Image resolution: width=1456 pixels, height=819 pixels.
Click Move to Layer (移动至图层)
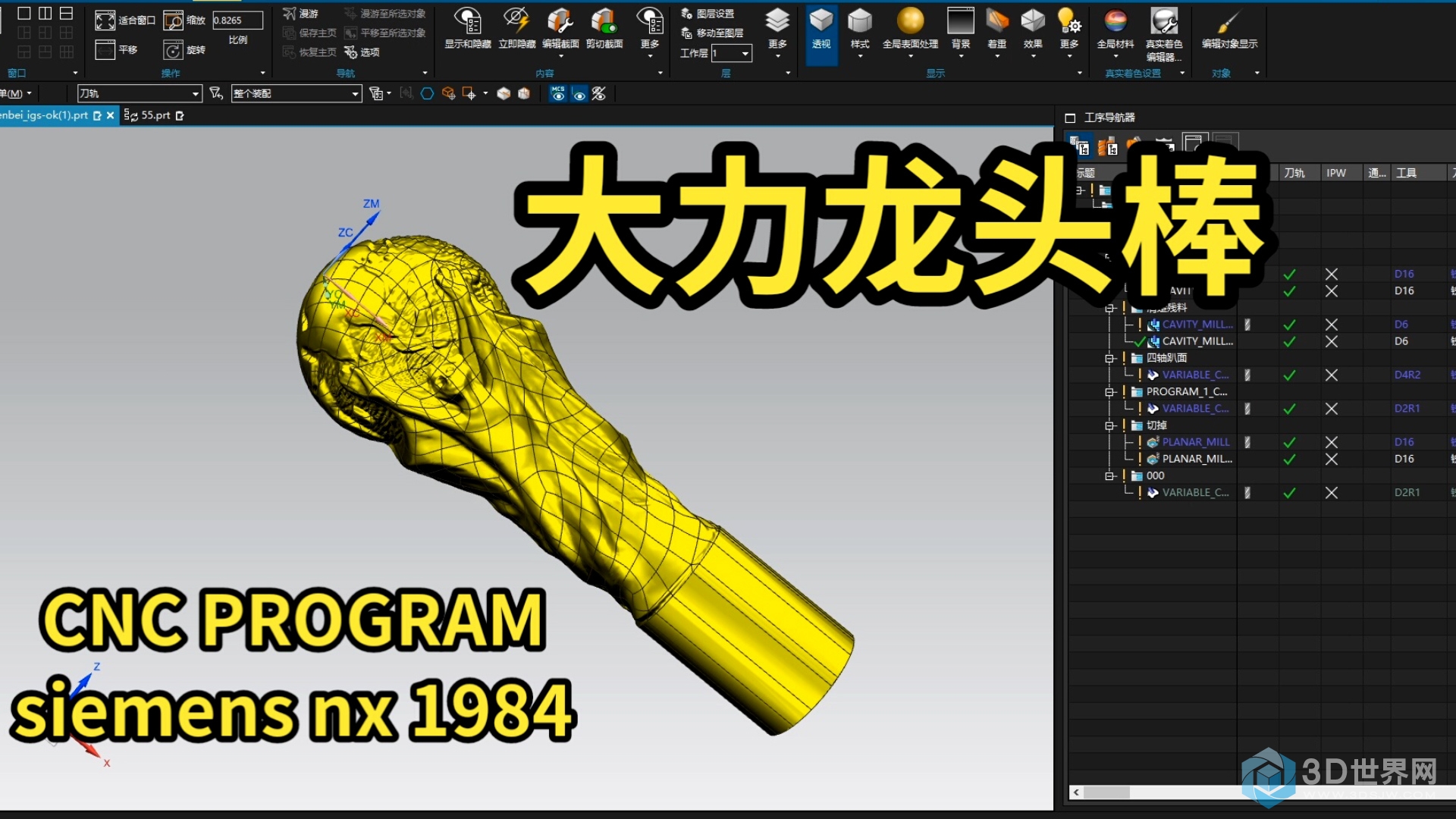[711, 33]
